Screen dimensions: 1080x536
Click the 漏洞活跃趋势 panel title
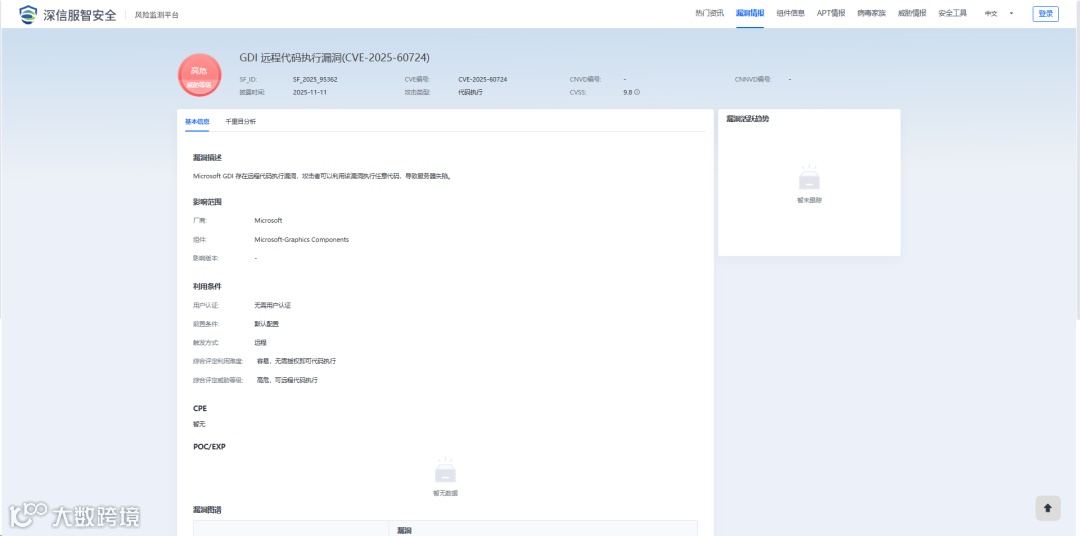747,118
